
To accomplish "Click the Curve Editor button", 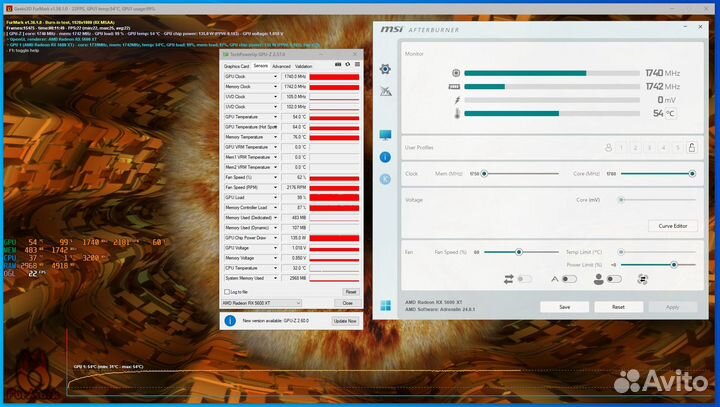I will click(x=673, y=226).
